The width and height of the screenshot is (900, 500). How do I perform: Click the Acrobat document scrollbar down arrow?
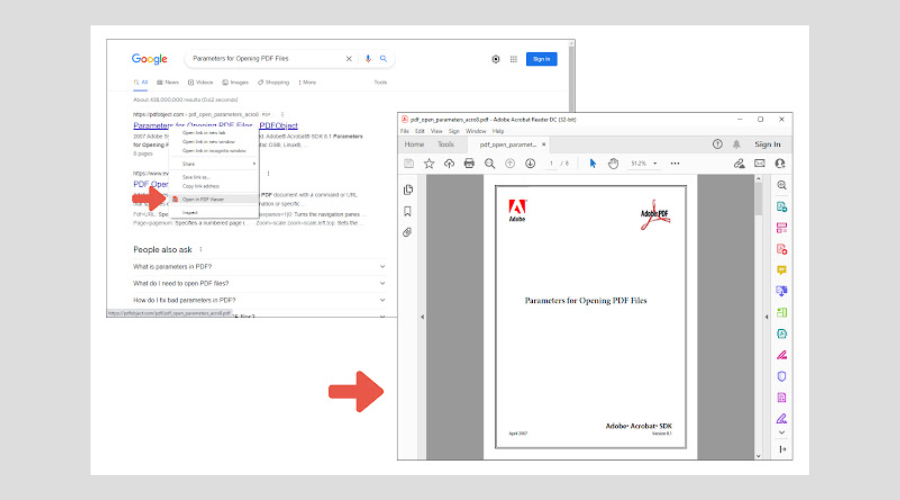pos(758,456)
